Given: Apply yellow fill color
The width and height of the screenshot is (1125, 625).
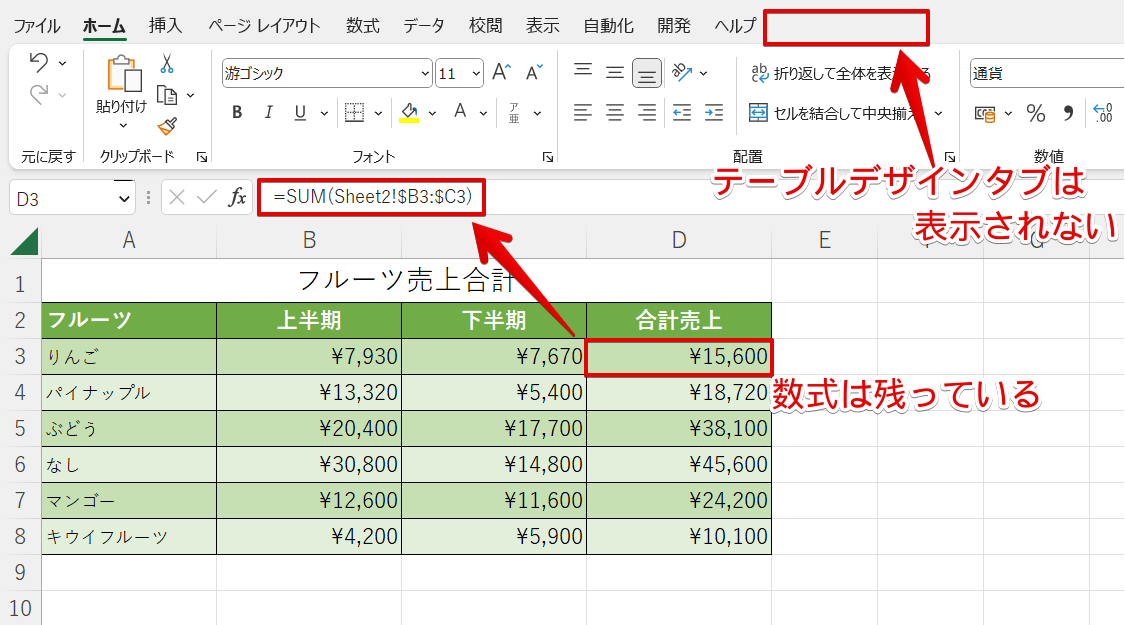Looking at the screenshot, I should (409, 113).
